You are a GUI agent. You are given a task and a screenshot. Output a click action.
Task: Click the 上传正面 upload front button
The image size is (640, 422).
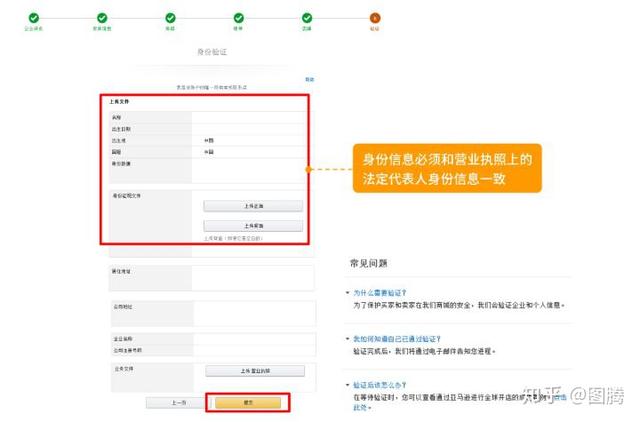[253, 206]
